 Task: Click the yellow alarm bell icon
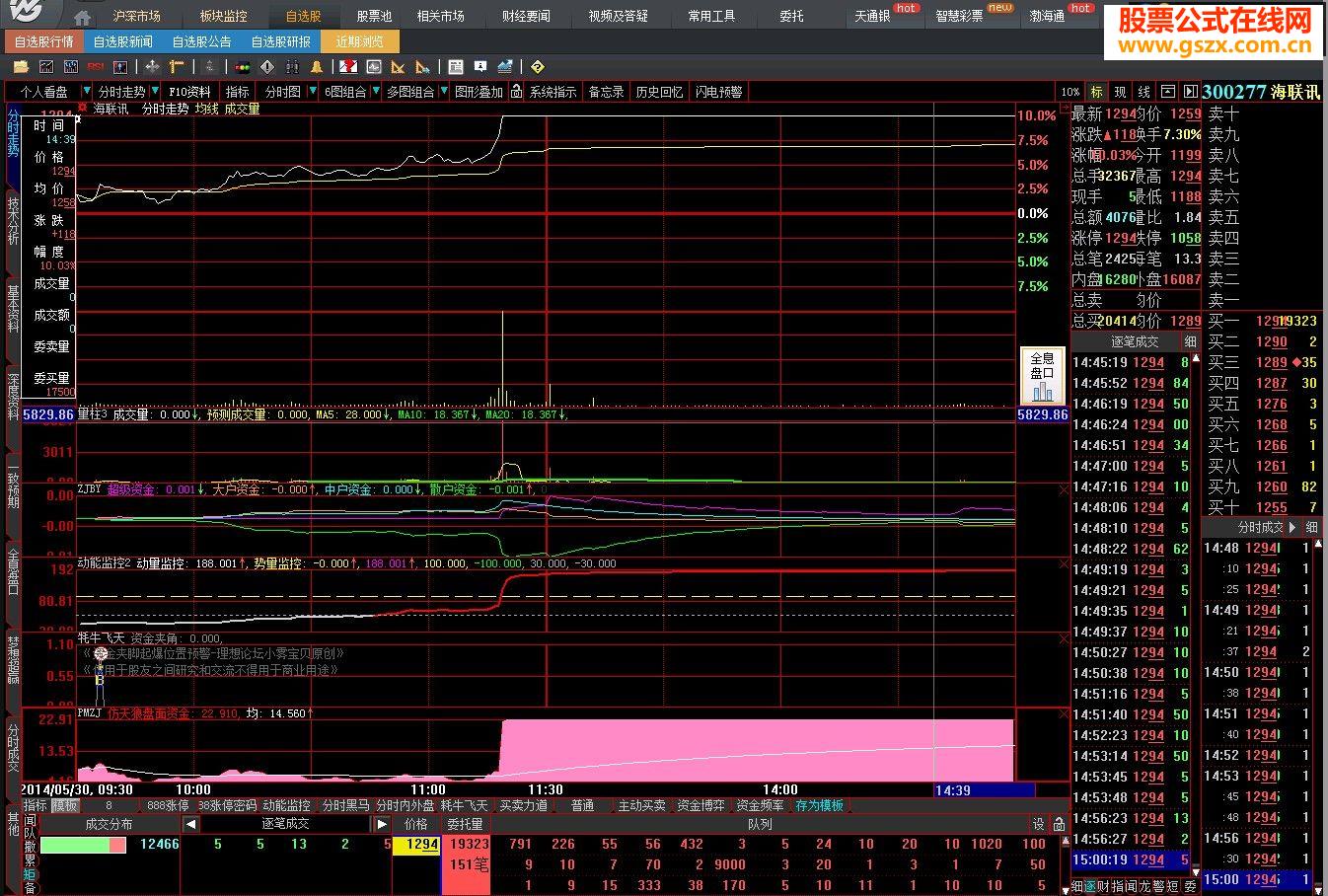(317, 67)
